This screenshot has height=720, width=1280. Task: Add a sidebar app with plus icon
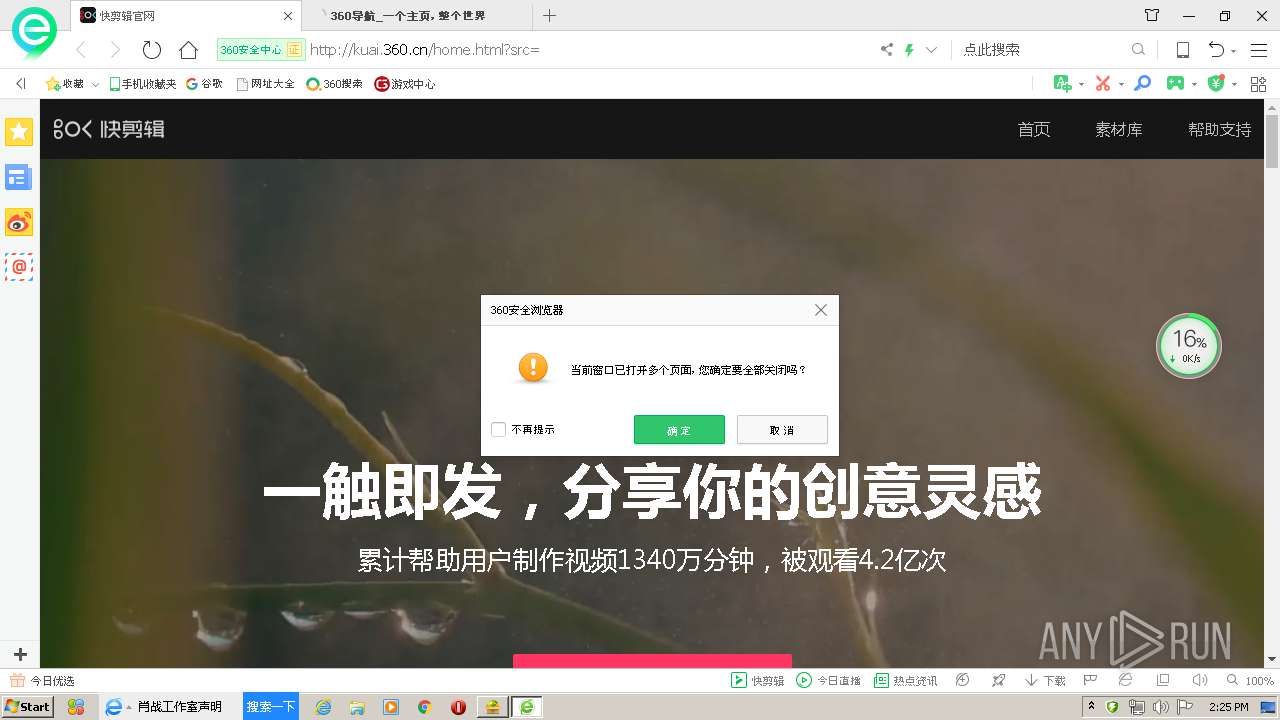point(19,655)
